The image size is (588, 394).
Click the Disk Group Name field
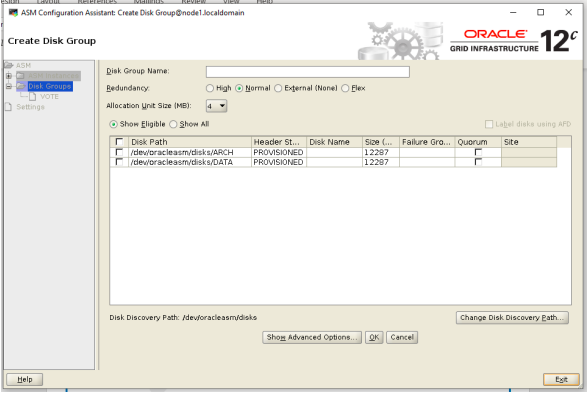point(308,72)
